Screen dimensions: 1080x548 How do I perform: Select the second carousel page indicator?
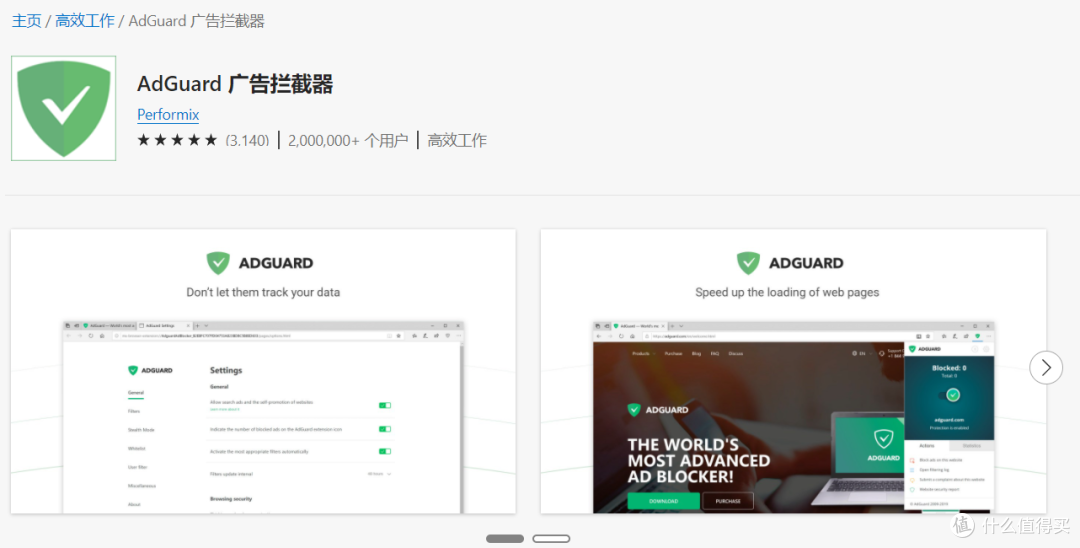pos(551,538)
